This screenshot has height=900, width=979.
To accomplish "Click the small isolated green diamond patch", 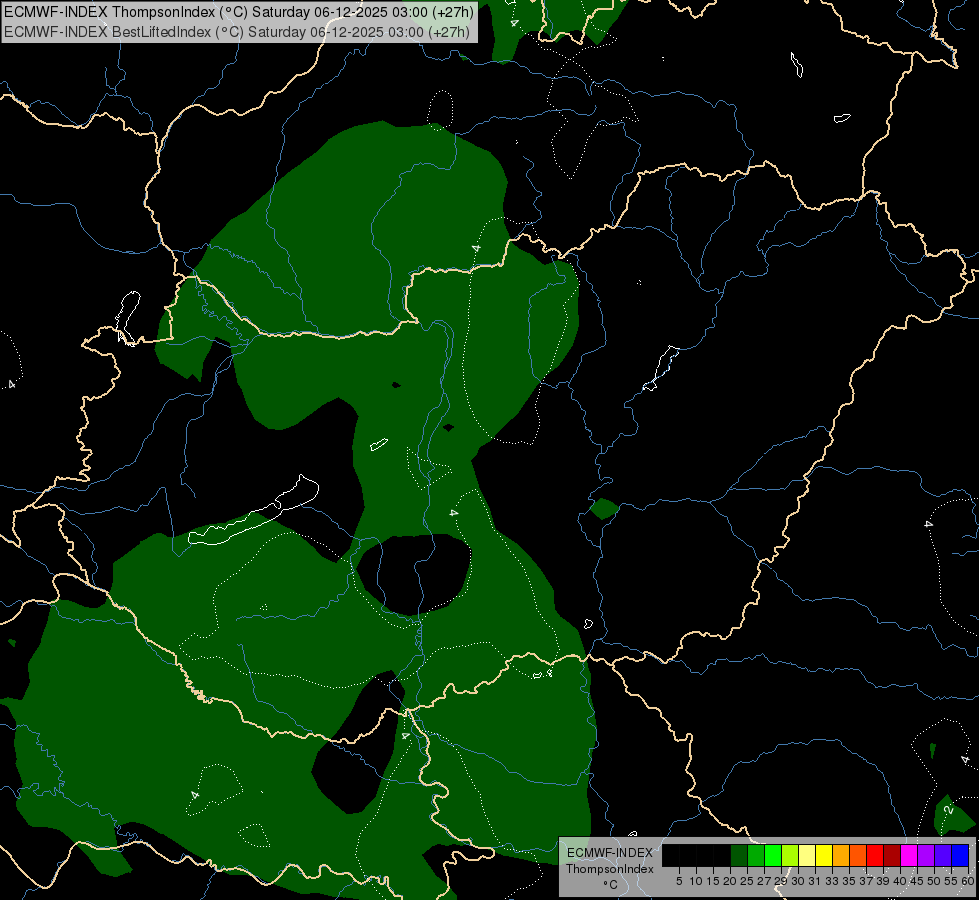I will pyautogui.click(x=604, y=508).
